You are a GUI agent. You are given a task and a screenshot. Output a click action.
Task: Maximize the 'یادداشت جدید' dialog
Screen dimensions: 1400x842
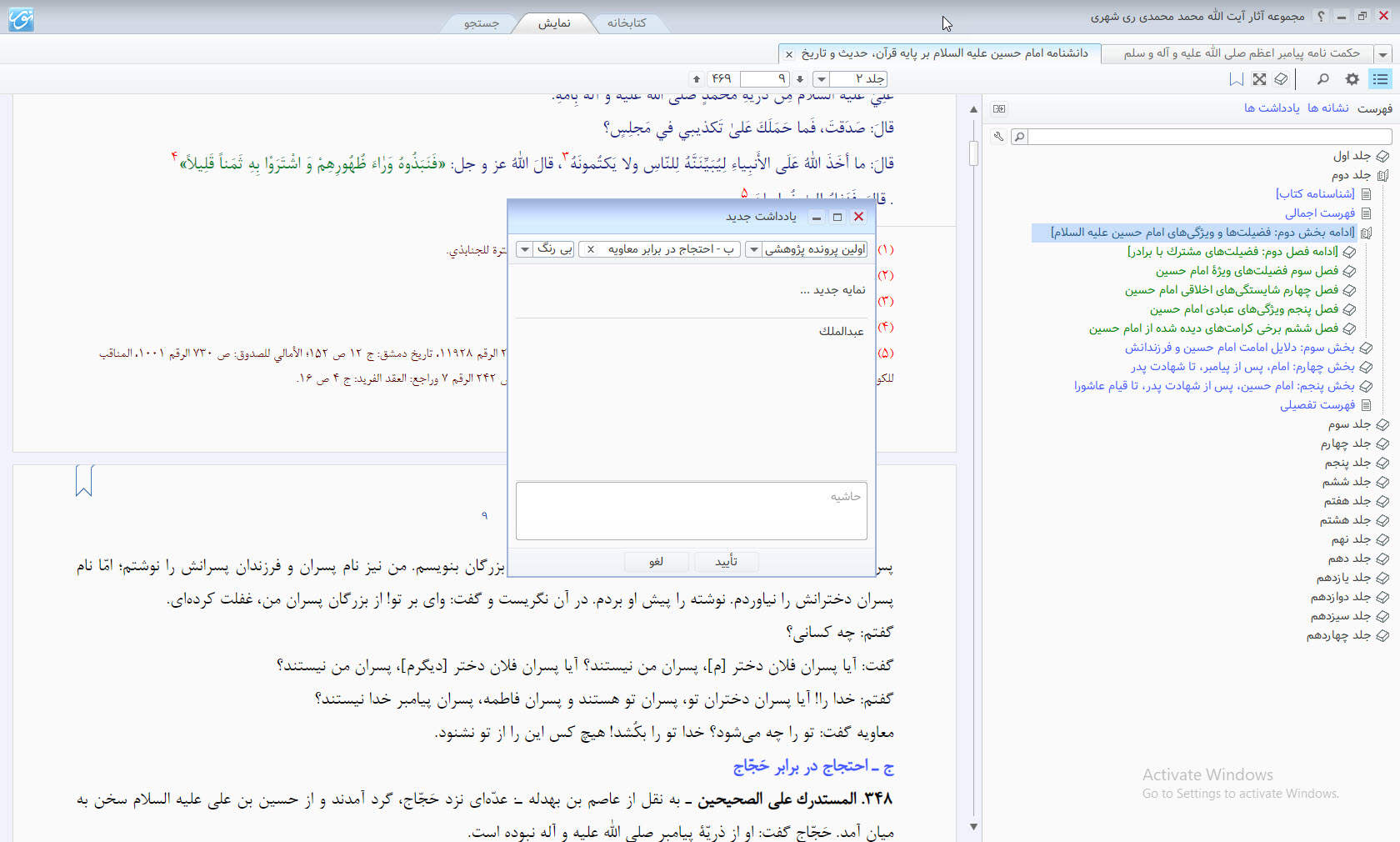837,217
